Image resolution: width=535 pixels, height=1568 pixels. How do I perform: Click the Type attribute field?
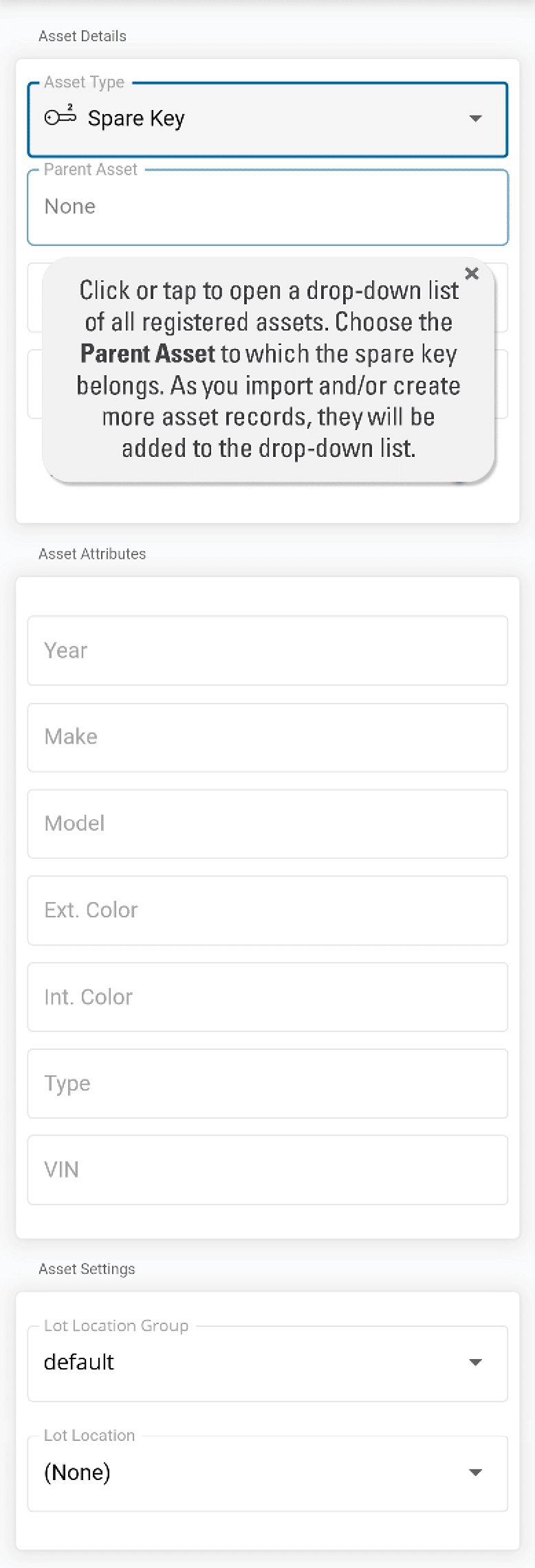click(x=267, y=1084)
